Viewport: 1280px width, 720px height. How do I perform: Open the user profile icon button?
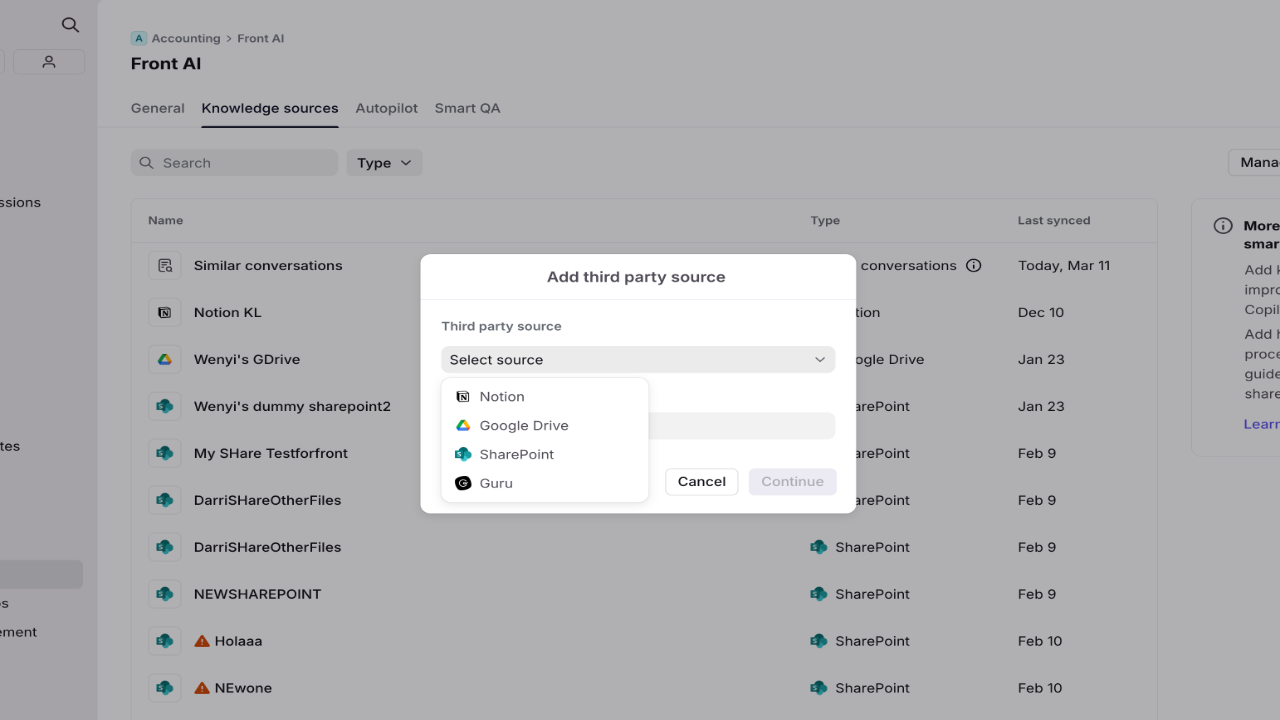point(49,62)
